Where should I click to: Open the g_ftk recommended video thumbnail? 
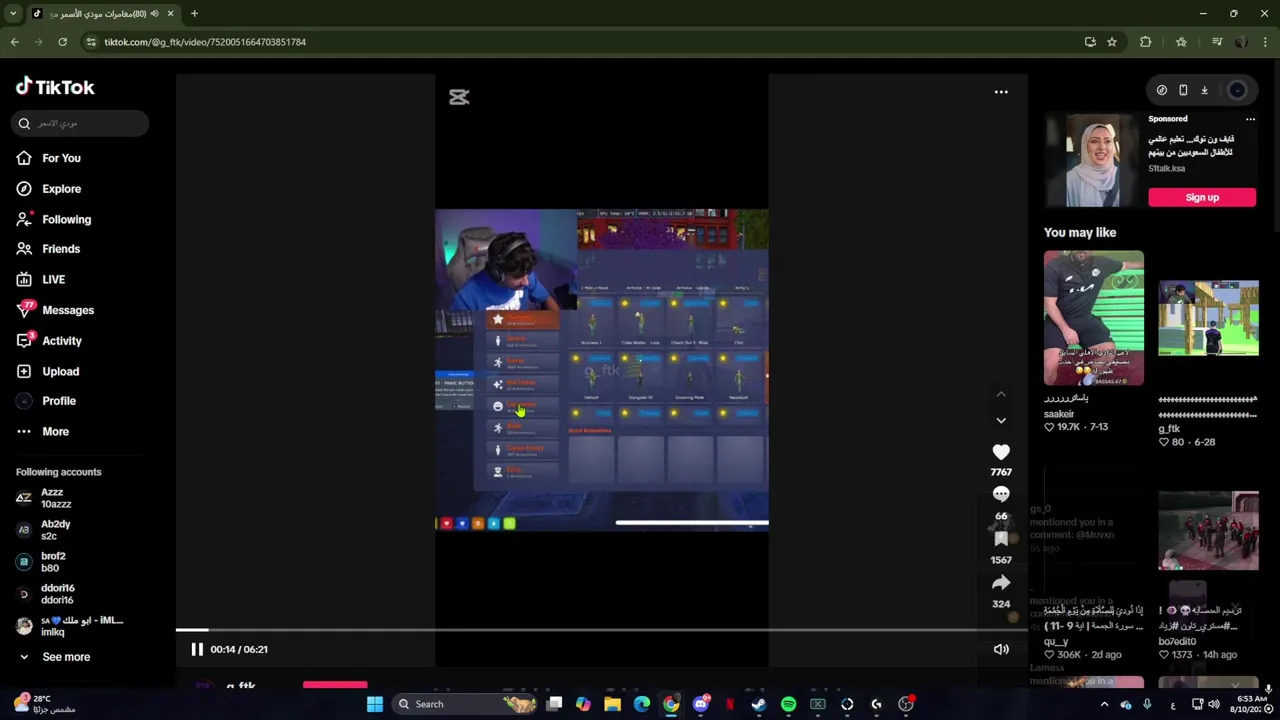(x=1209, y=318)
